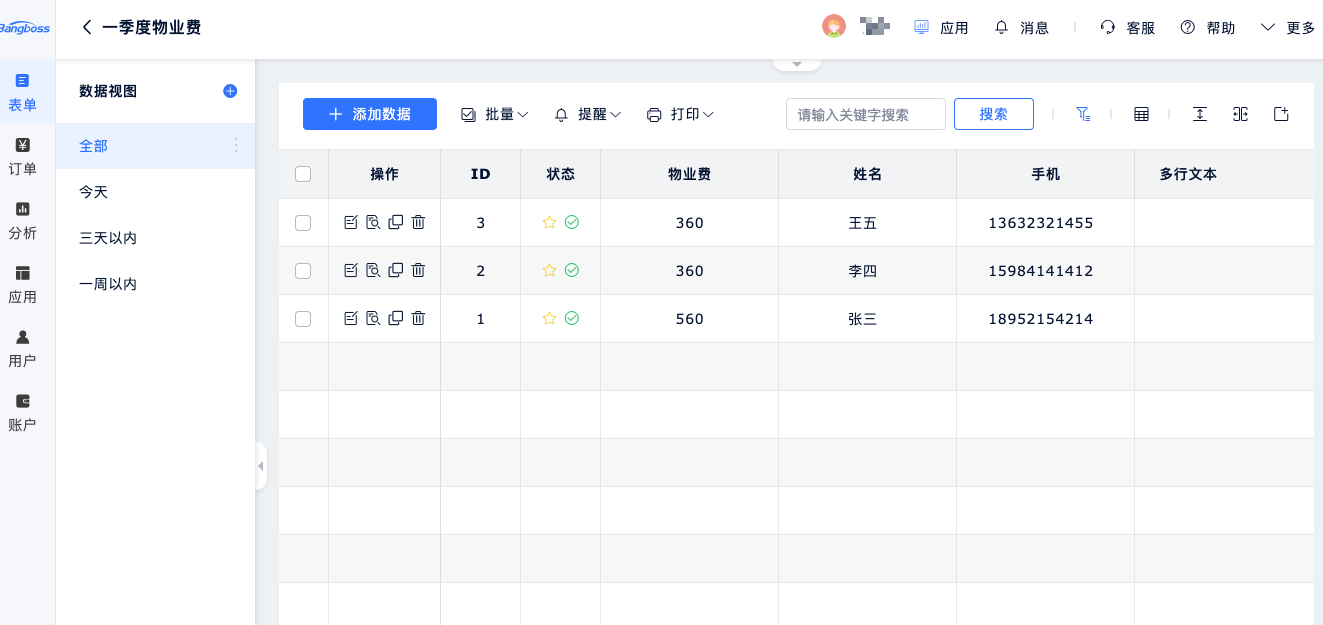Add a new data view with plus icon
The height and width of the screenshot is (625, 1323).
pyautogui.click(x=230, y=91)
